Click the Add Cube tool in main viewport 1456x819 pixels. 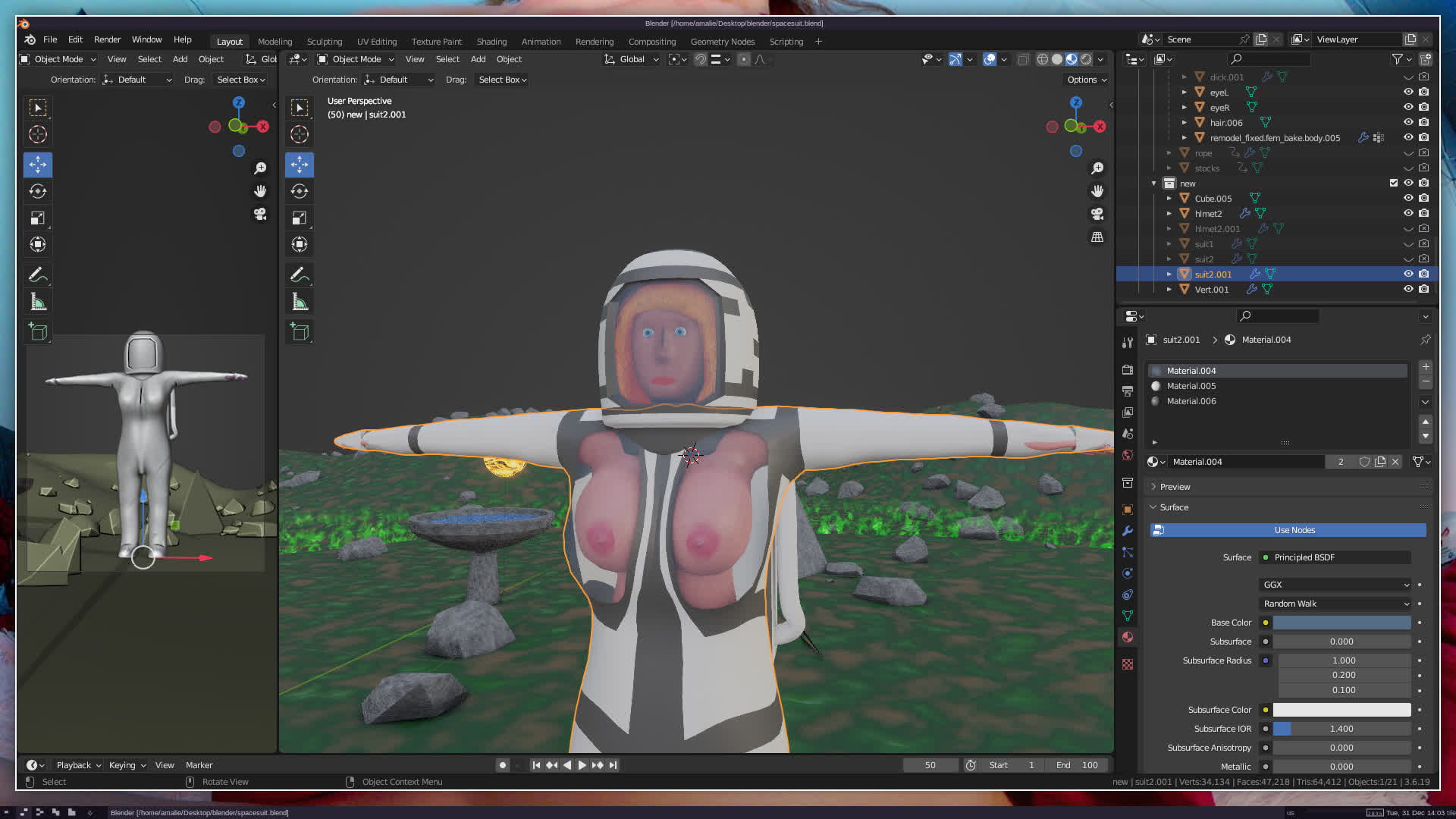tap(300, 331)
